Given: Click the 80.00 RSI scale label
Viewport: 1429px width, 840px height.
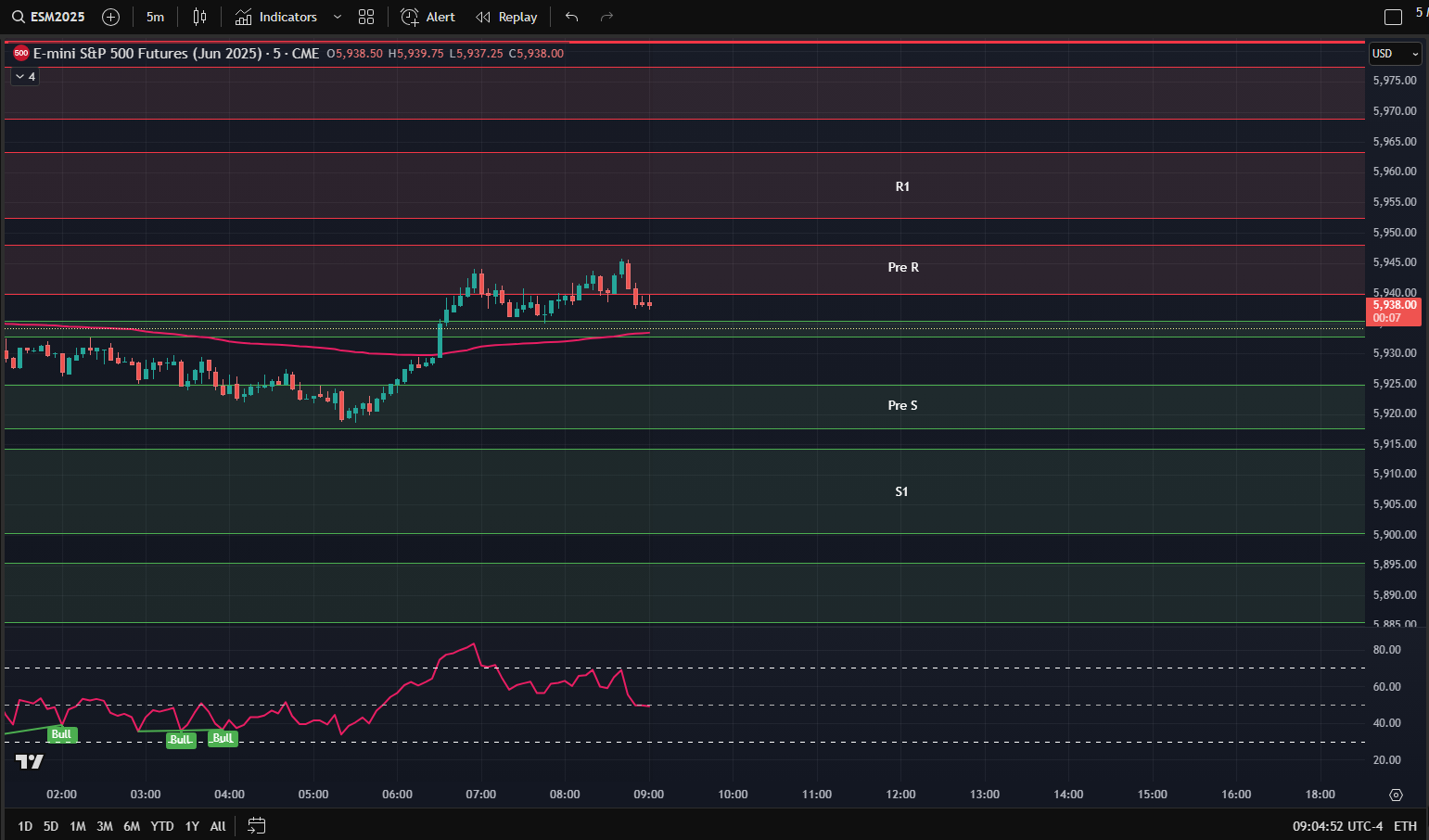Looking at the screenshot, I should 1387,650.
